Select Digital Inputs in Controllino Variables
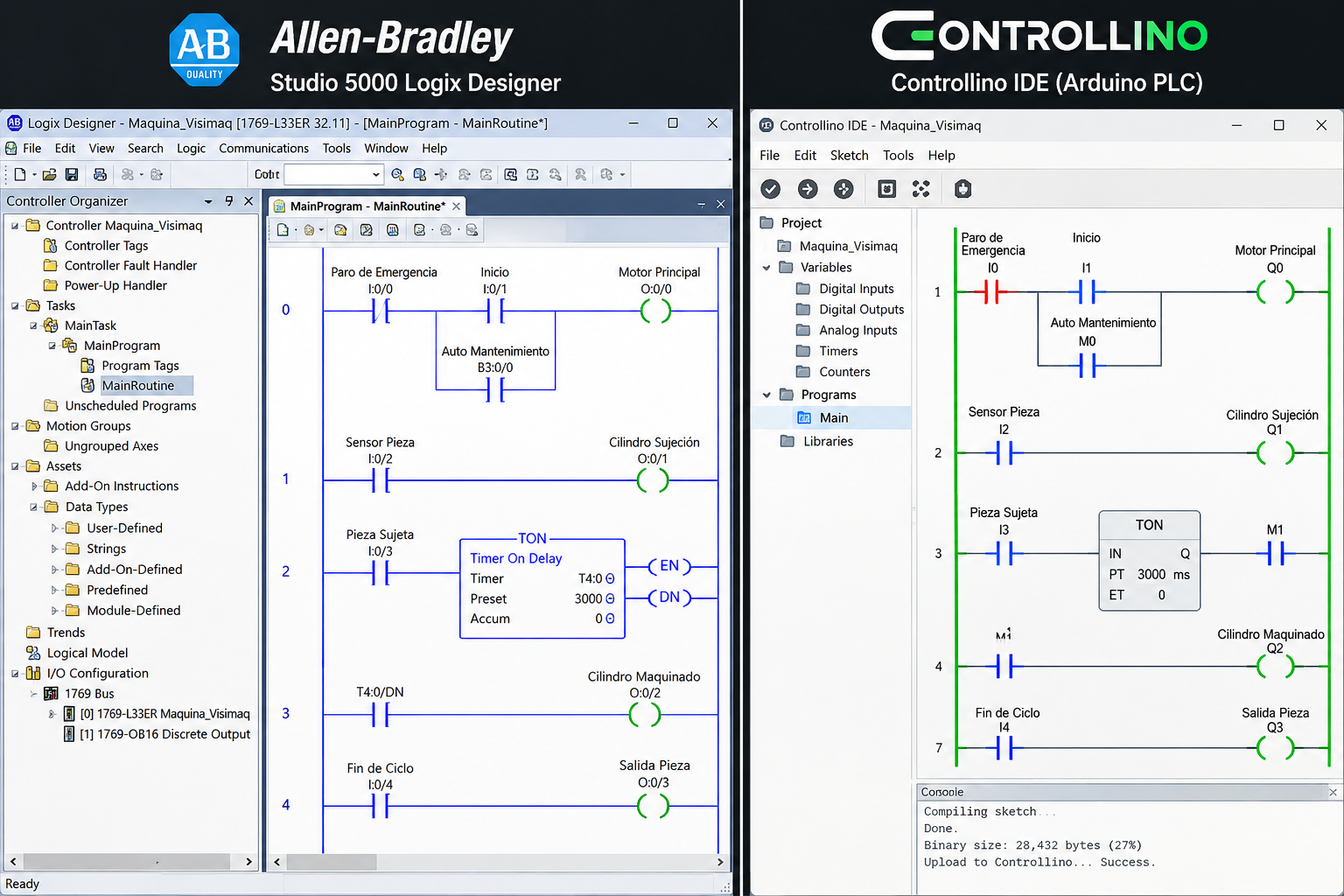The height and width of the screenshot is (896, 1344). (857, 289)
